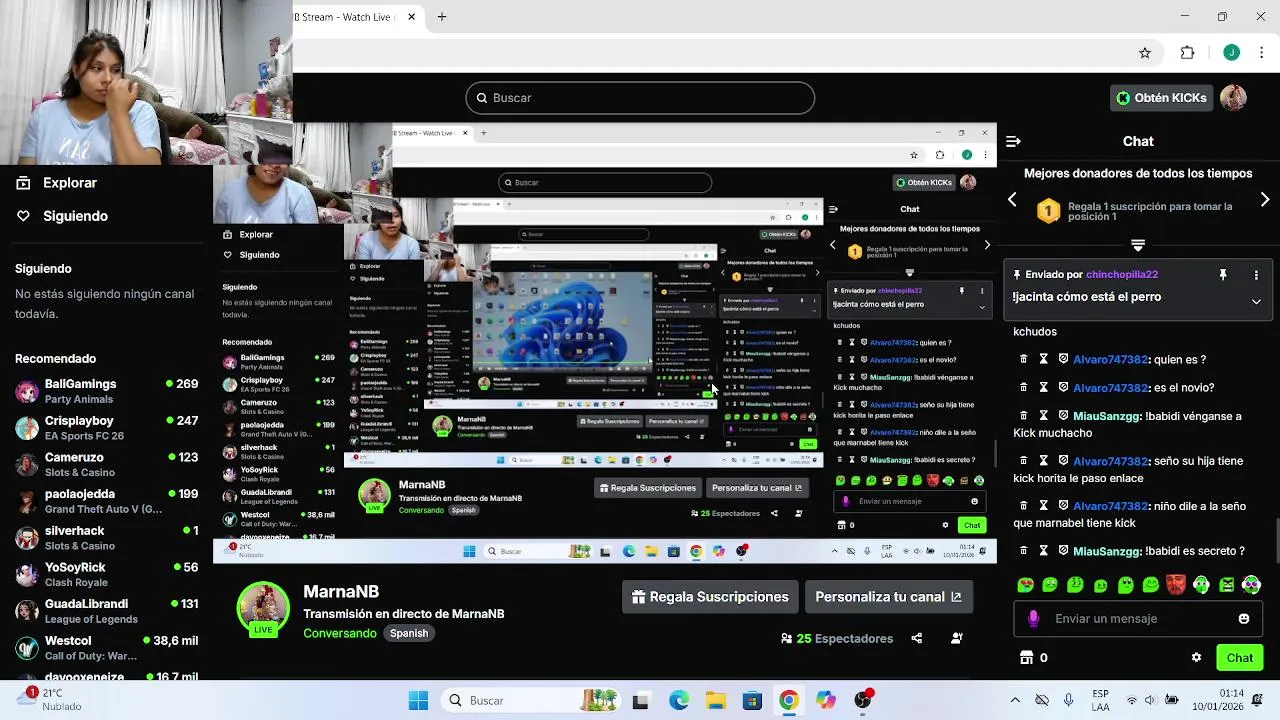This screenshot has width=1280, height=720.
Task: Expand the donors leaderboard handle
Action: tap(1138, 244)
